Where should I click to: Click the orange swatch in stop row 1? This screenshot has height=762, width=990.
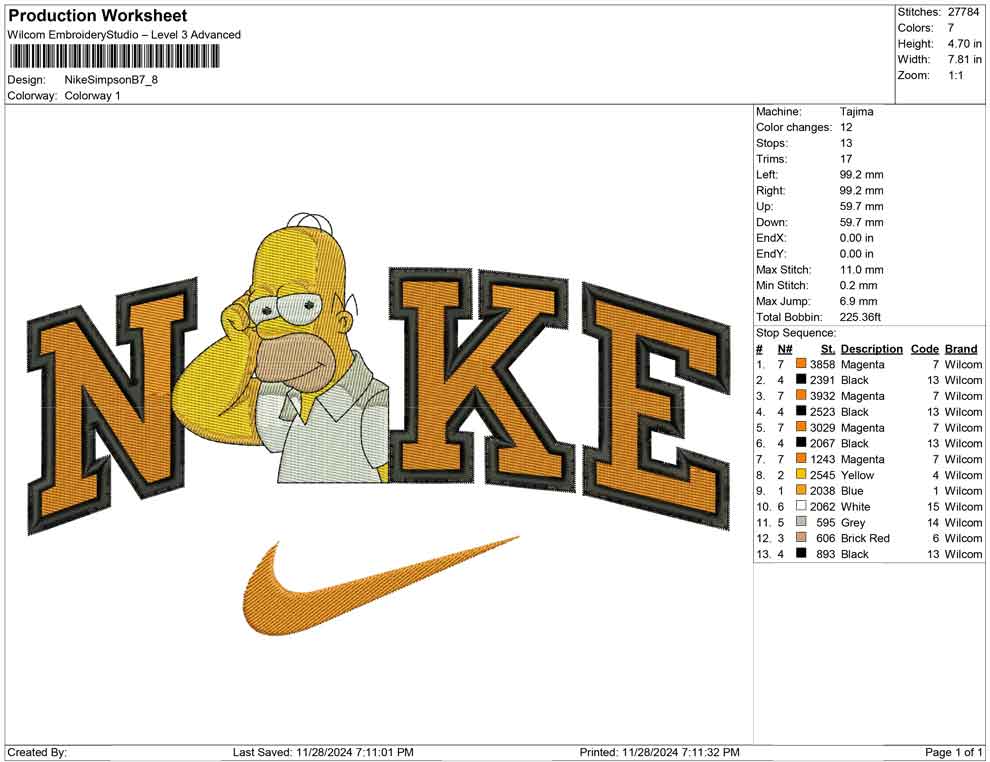(801, 364)
